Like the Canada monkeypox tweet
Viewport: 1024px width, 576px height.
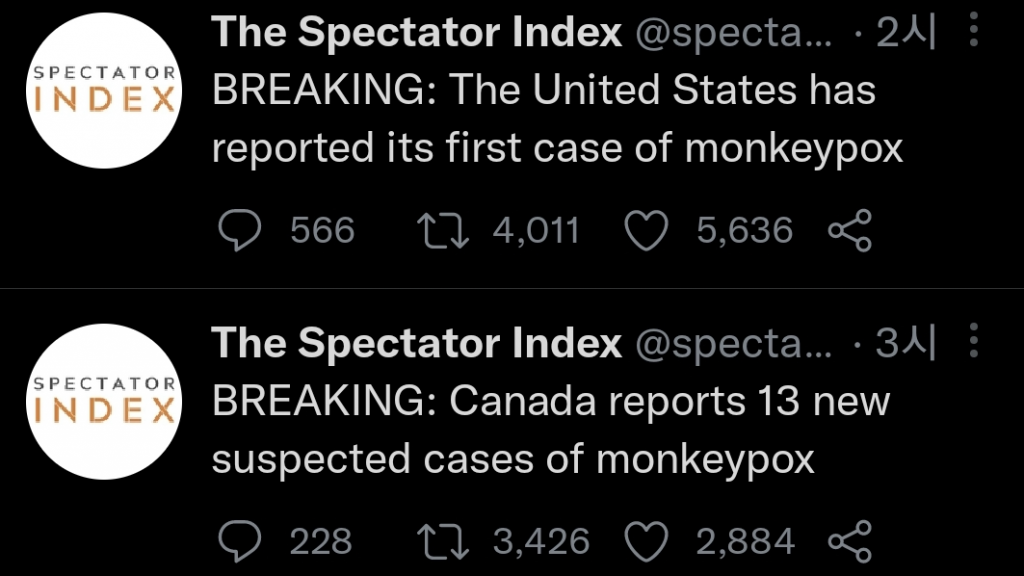tap(646, 542)
